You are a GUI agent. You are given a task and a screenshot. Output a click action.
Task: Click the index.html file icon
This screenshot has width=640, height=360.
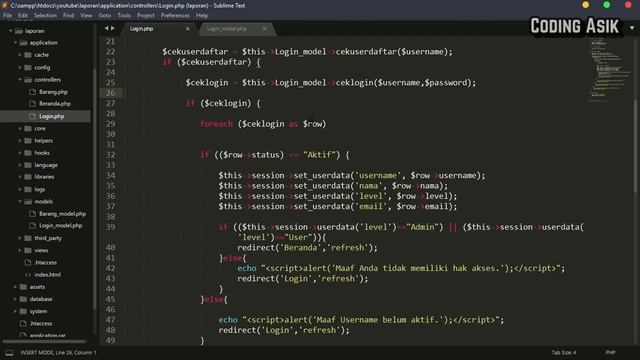point(28,275)
